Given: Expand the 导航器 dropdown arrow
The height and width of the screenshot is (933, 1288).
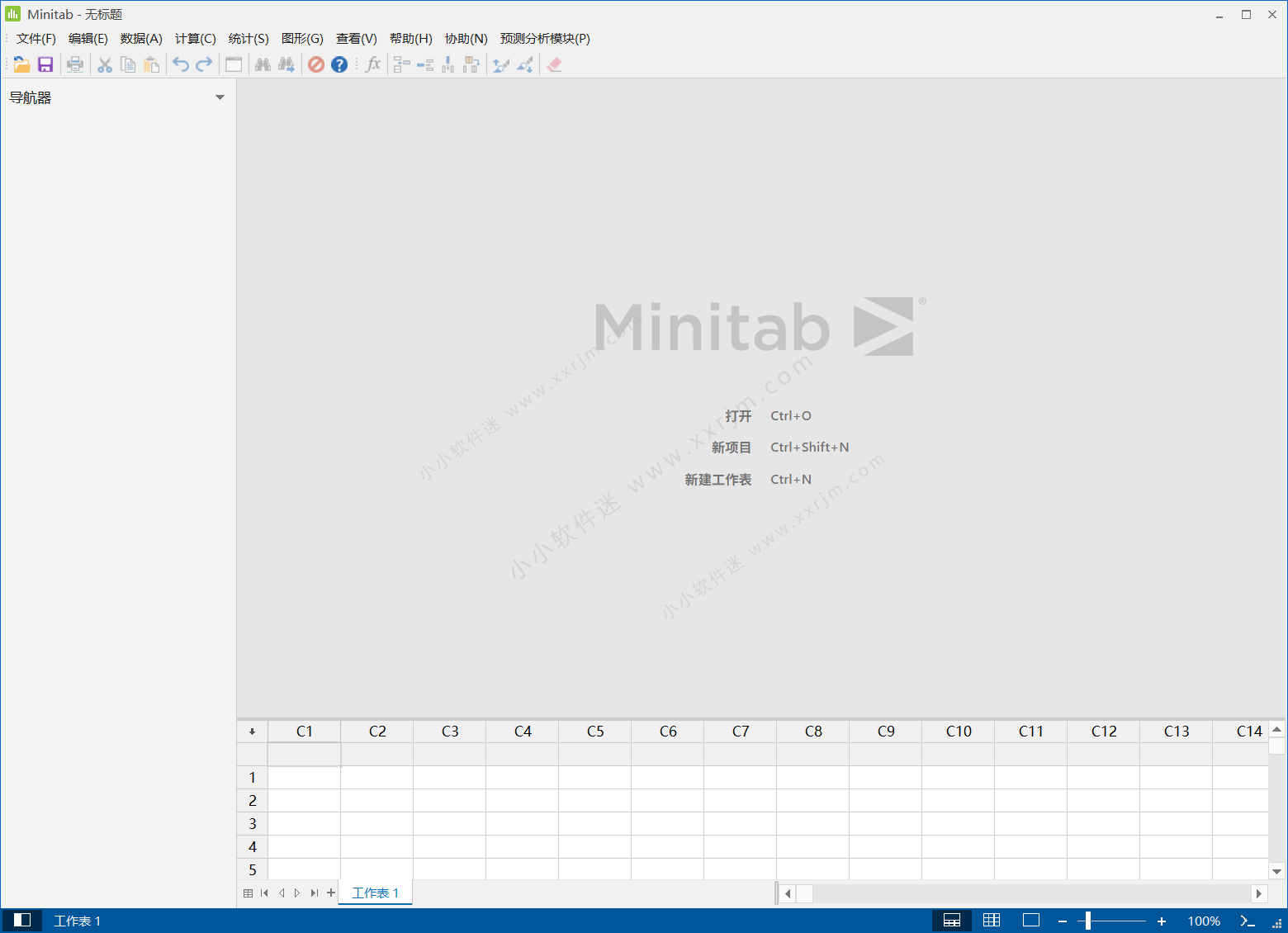Looking at the screenshot, I should (x=220, y=97).
